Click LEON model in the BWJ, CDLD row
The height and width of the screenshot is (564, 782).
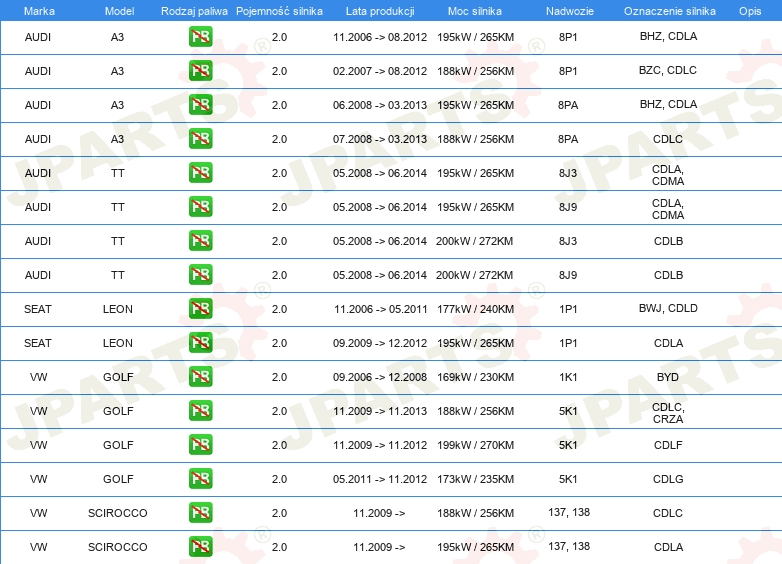(118, 309)
